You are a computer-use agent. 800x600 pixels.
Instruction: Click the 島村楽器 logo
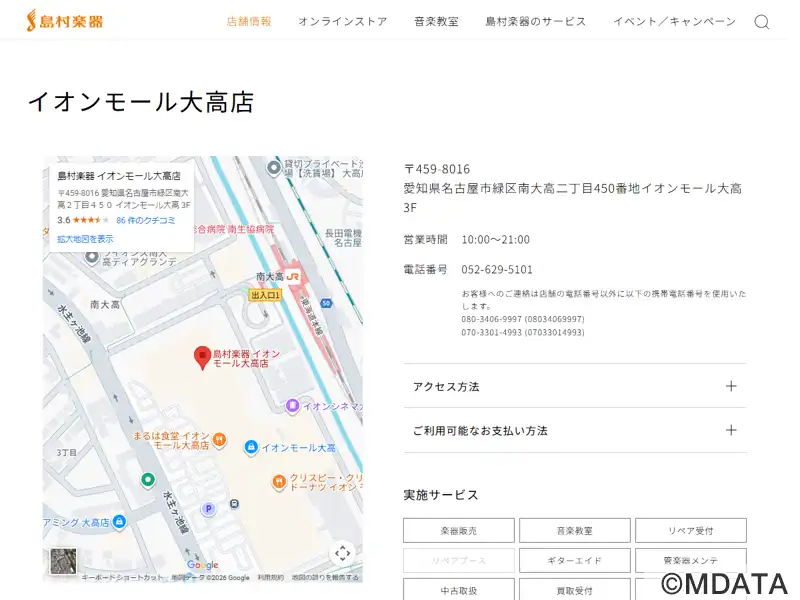pos(65,21)
